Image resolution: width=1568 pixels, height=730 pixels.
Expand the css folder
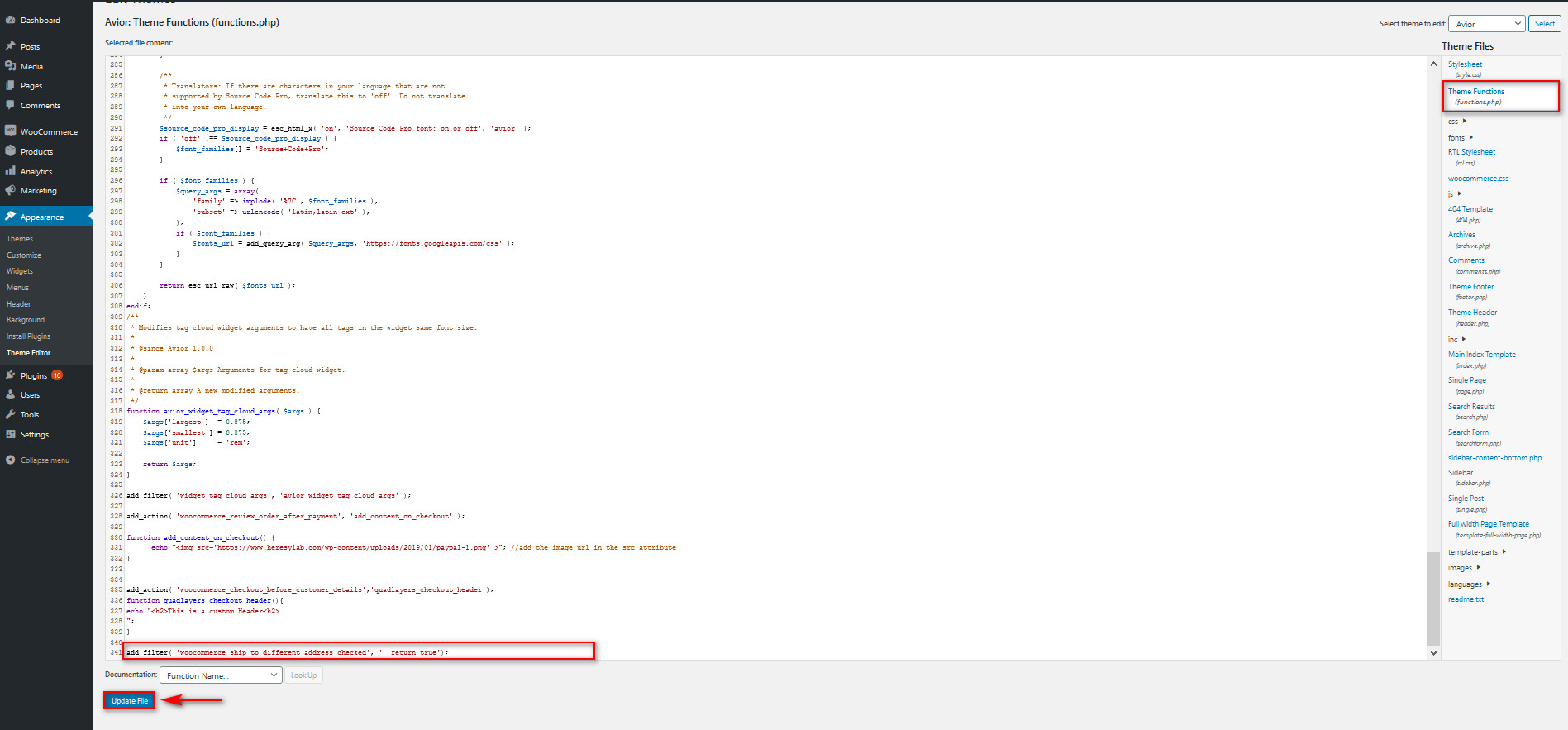[1456, 122]
